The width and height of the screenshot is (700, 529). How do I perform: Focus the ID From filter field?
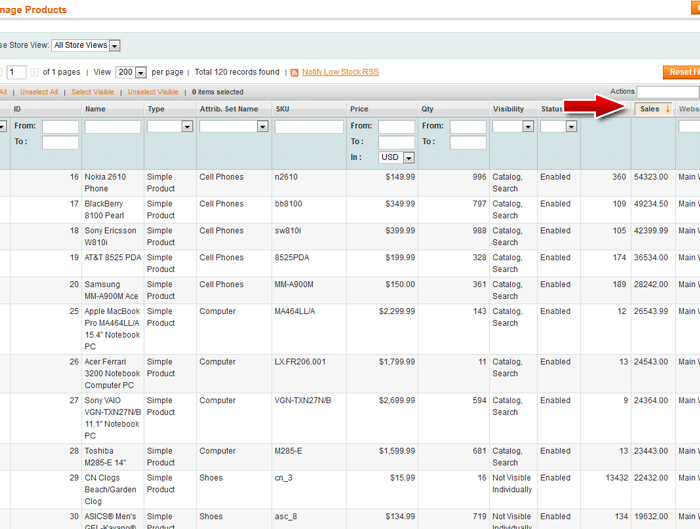pos(60,126)
